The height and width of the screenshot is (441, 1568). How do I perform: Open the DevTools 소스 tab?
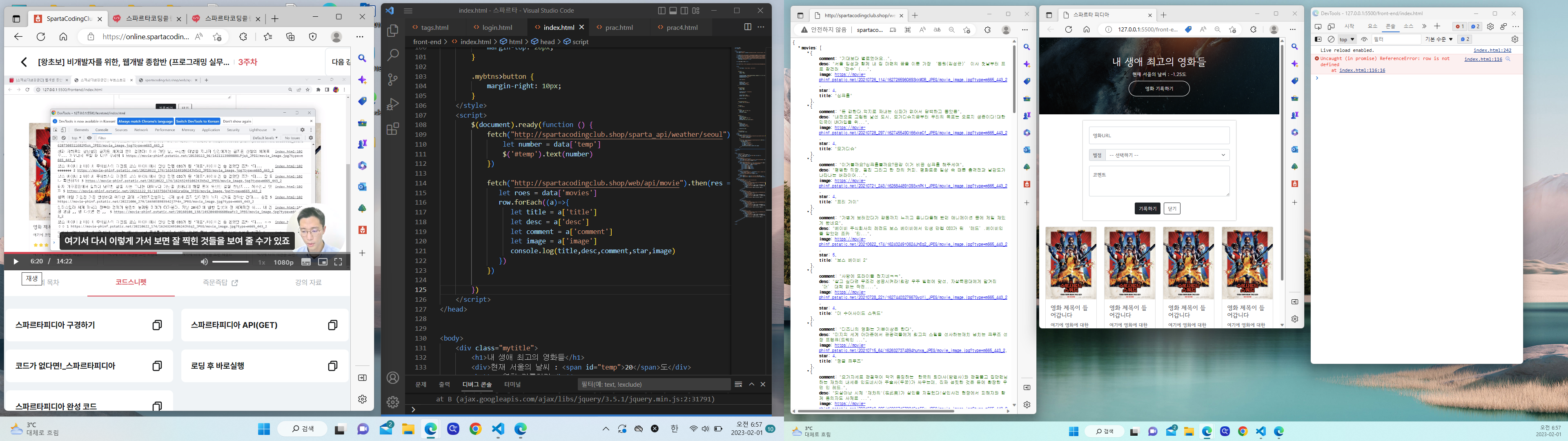point(1408,27)
